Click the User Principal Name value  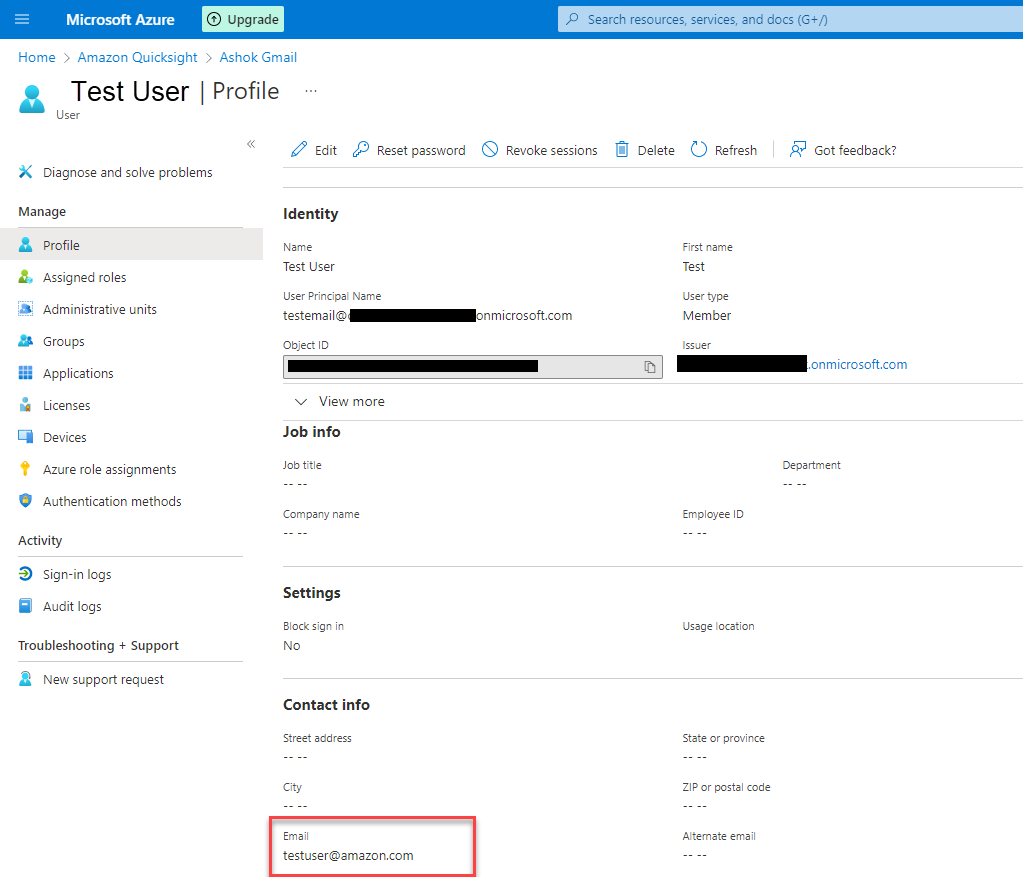427,315
